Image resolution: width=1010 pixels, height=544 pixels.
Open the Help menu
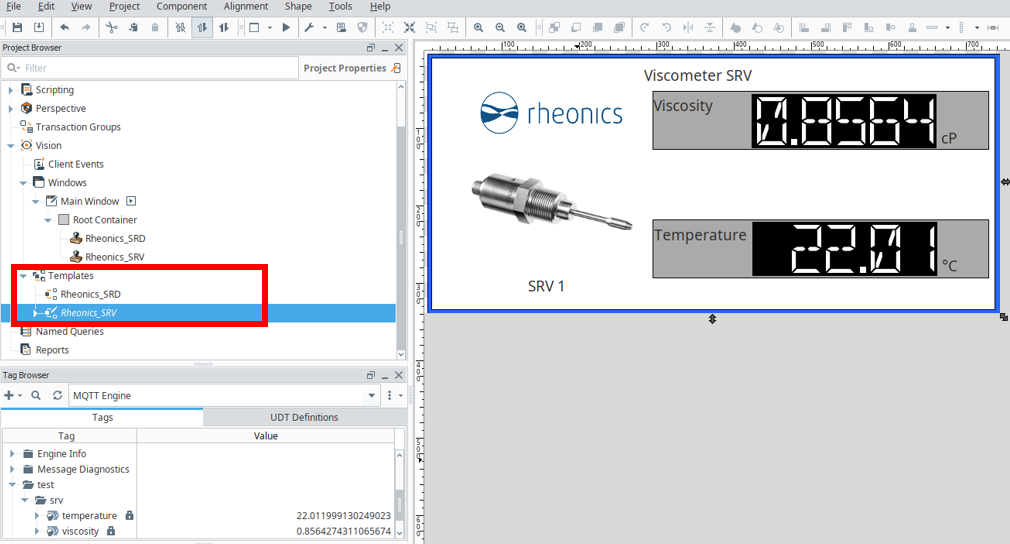point(380,6)
